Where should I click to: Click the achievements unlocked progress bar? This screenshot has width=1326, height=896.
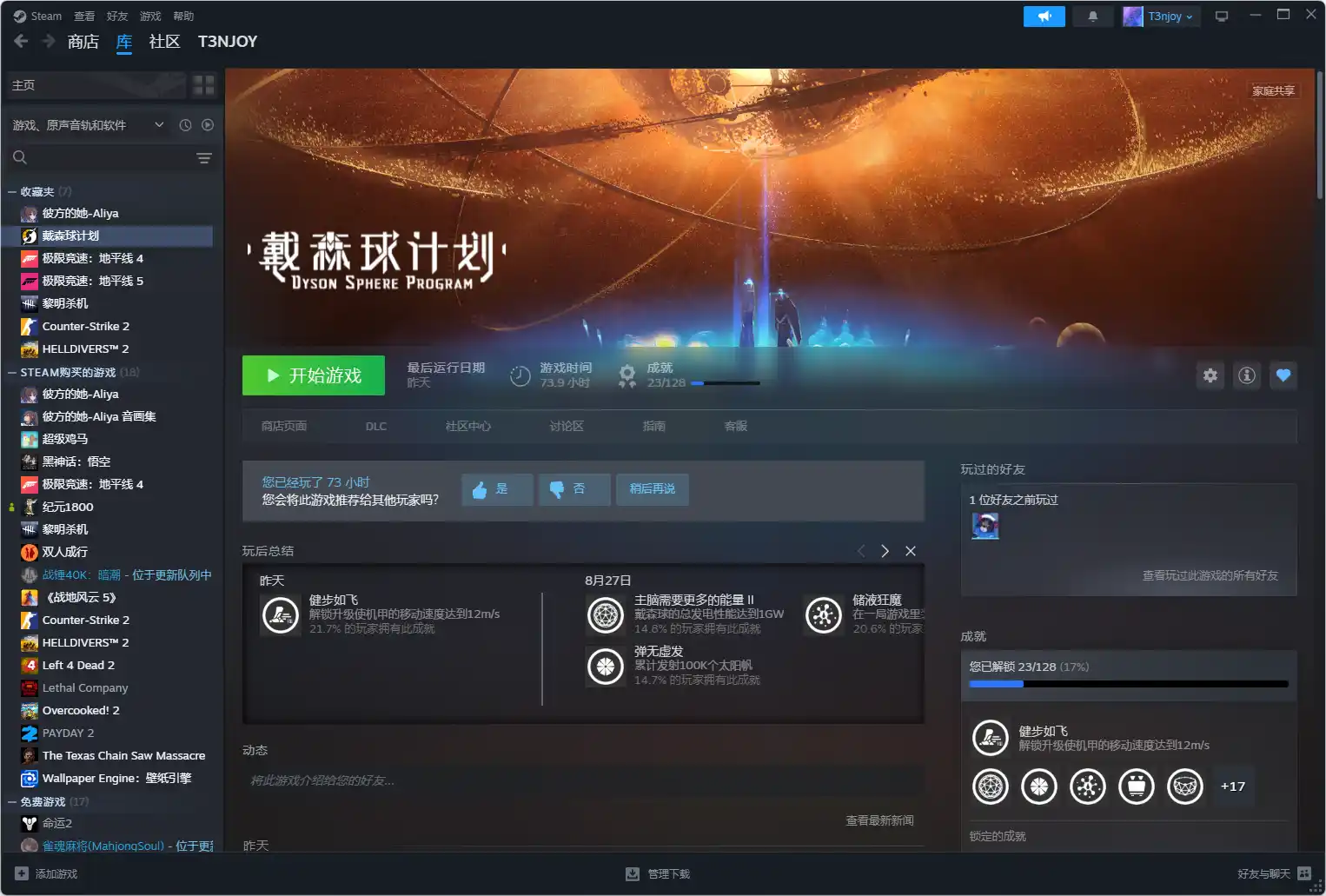click(x=1128, y=684)
